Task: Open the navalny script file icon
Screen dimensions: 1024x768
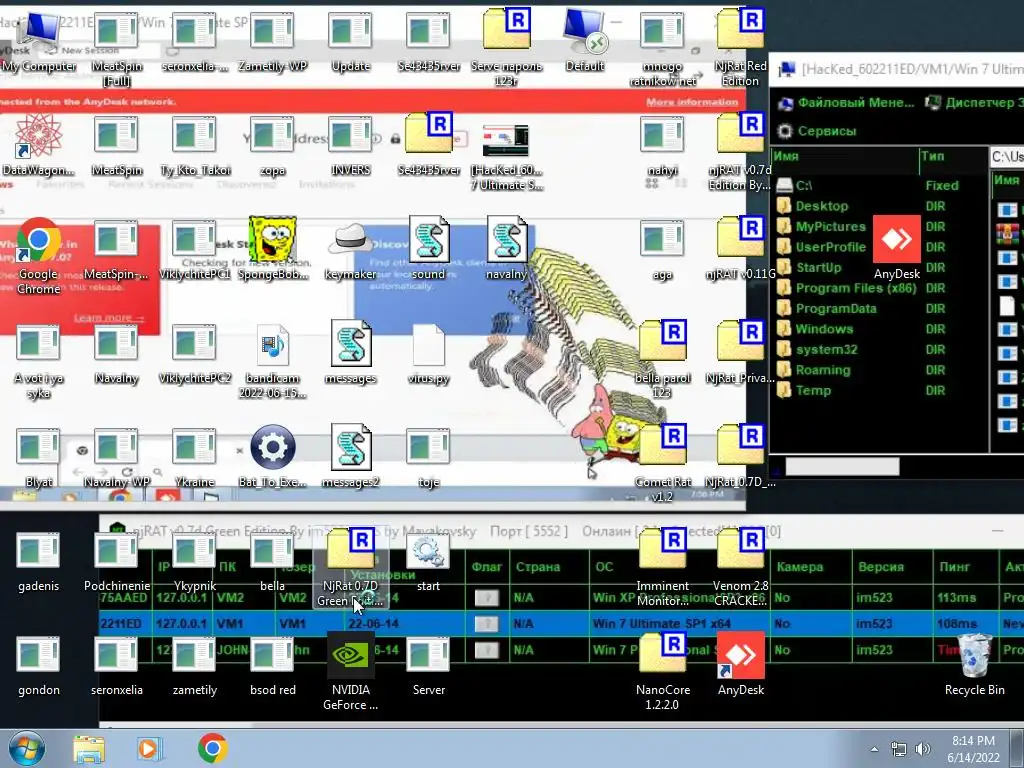Action: tap(506, 248)
